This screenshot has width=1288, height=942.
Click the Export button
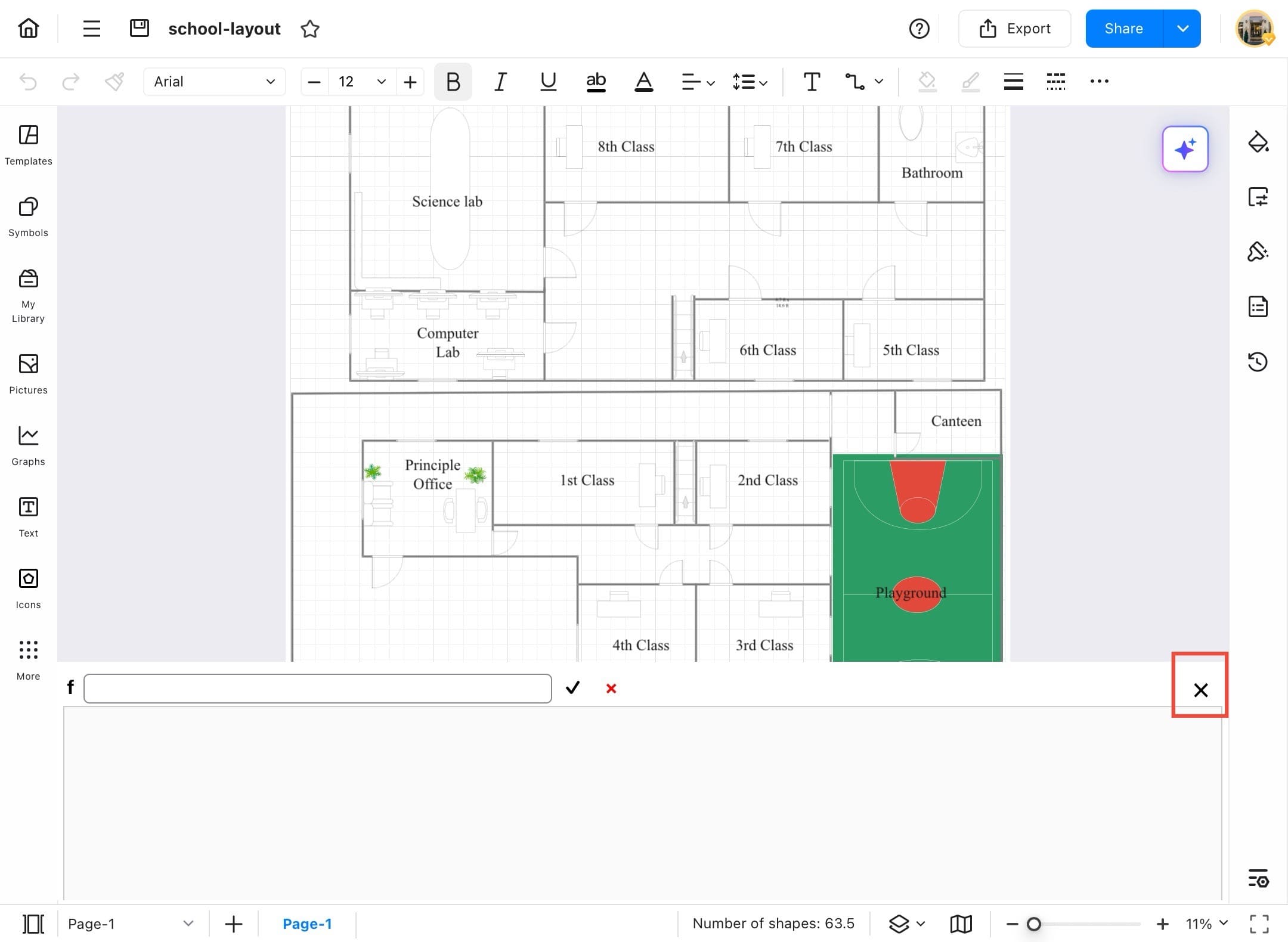click(1014, 29)
